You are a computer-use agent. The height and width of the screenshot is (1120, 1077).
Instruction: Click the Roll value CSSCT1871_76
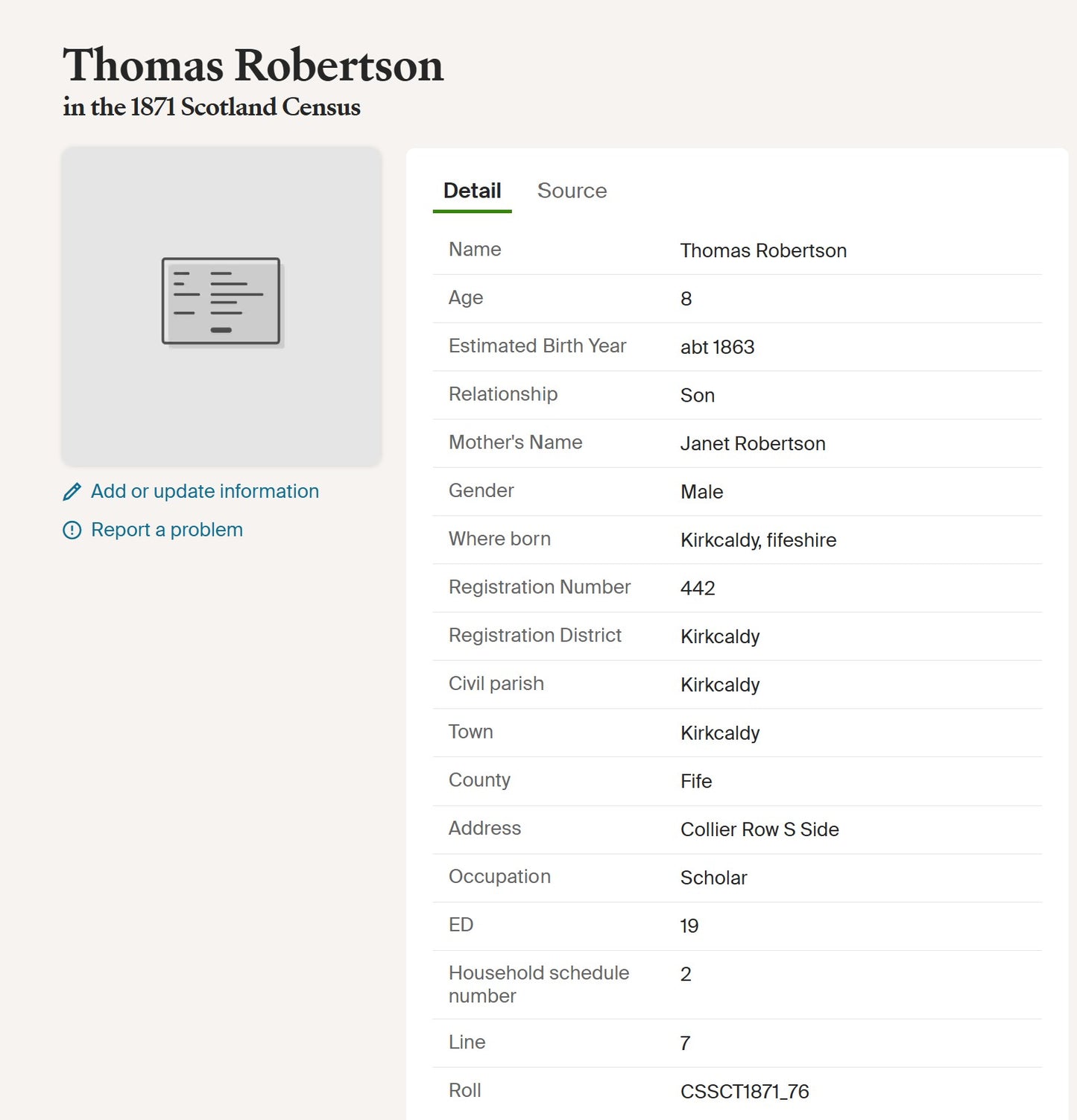(744, 1092)
